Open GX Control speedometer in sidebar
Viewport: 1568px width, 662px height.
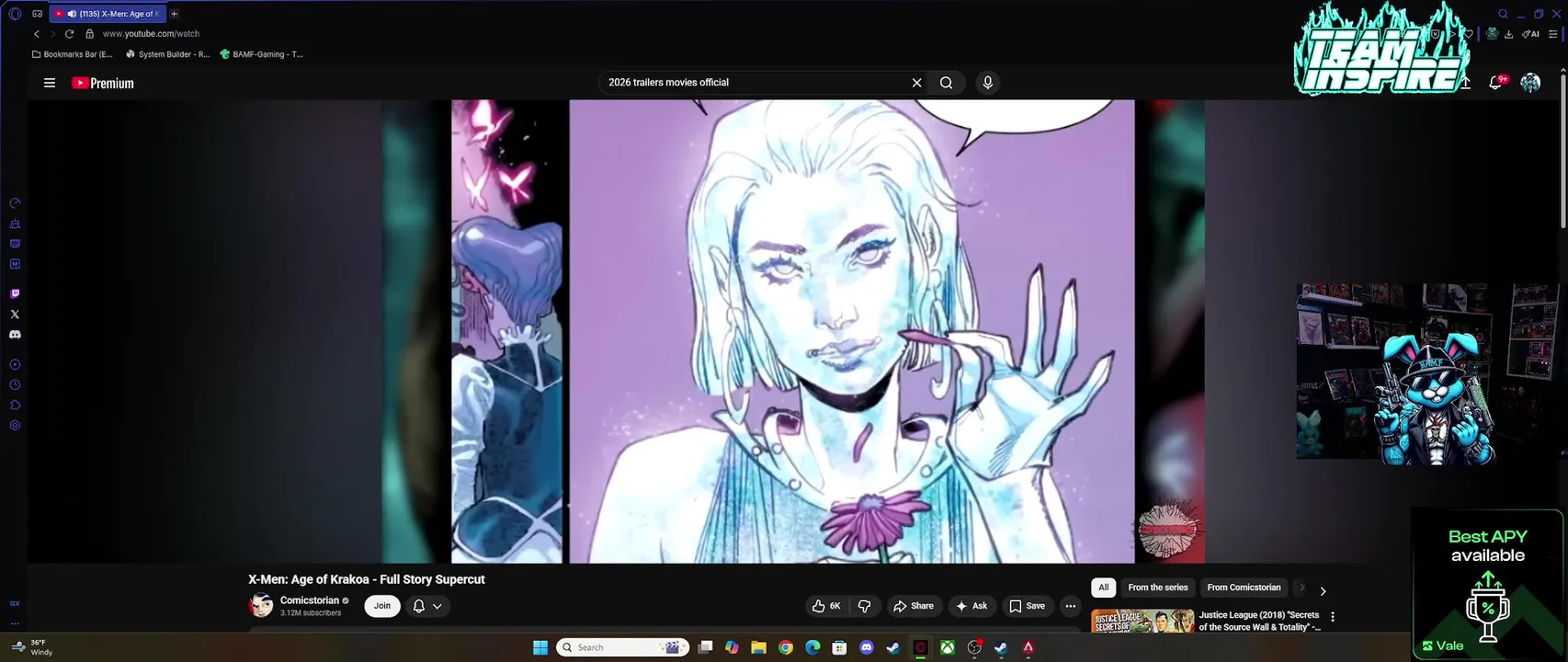tap(15, 203)
